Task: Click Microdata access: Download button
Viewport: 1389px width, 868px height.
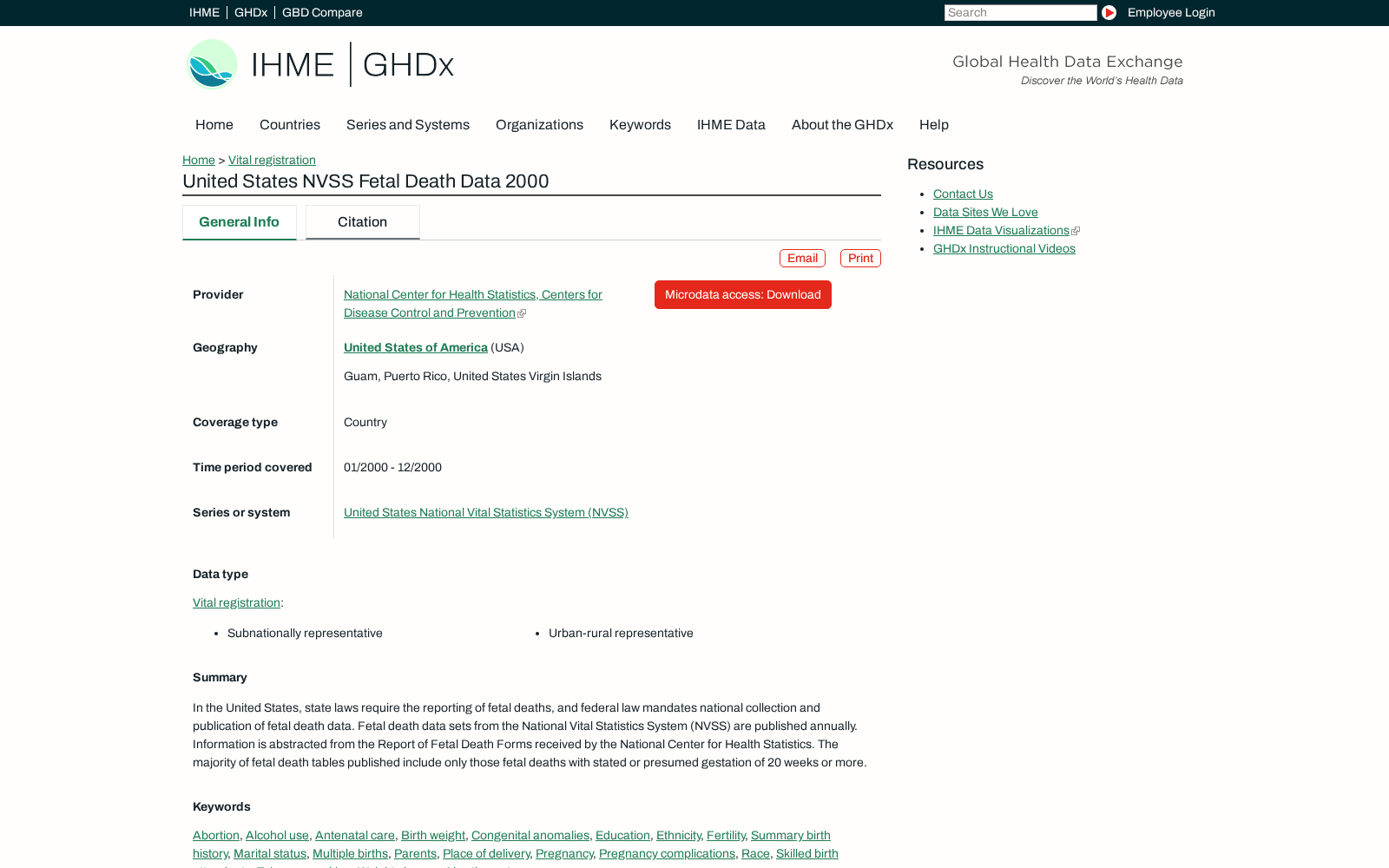Action: click(x=743, y=294)
